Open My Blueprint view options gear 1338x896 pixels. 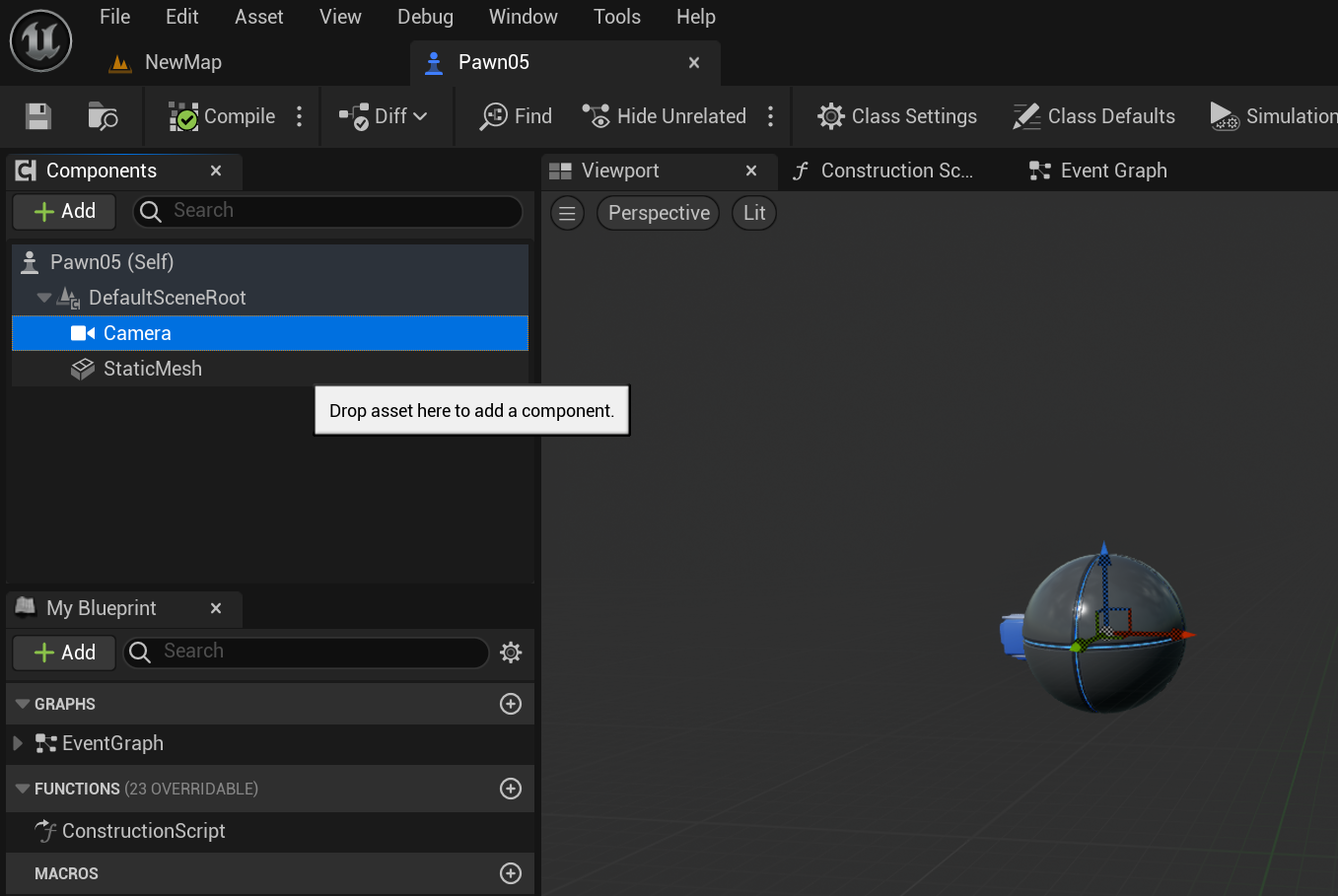(511, 653)
